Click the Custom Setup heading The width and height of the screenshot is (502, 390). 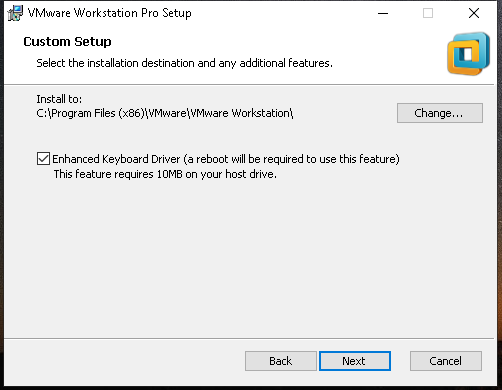[67, 42]
